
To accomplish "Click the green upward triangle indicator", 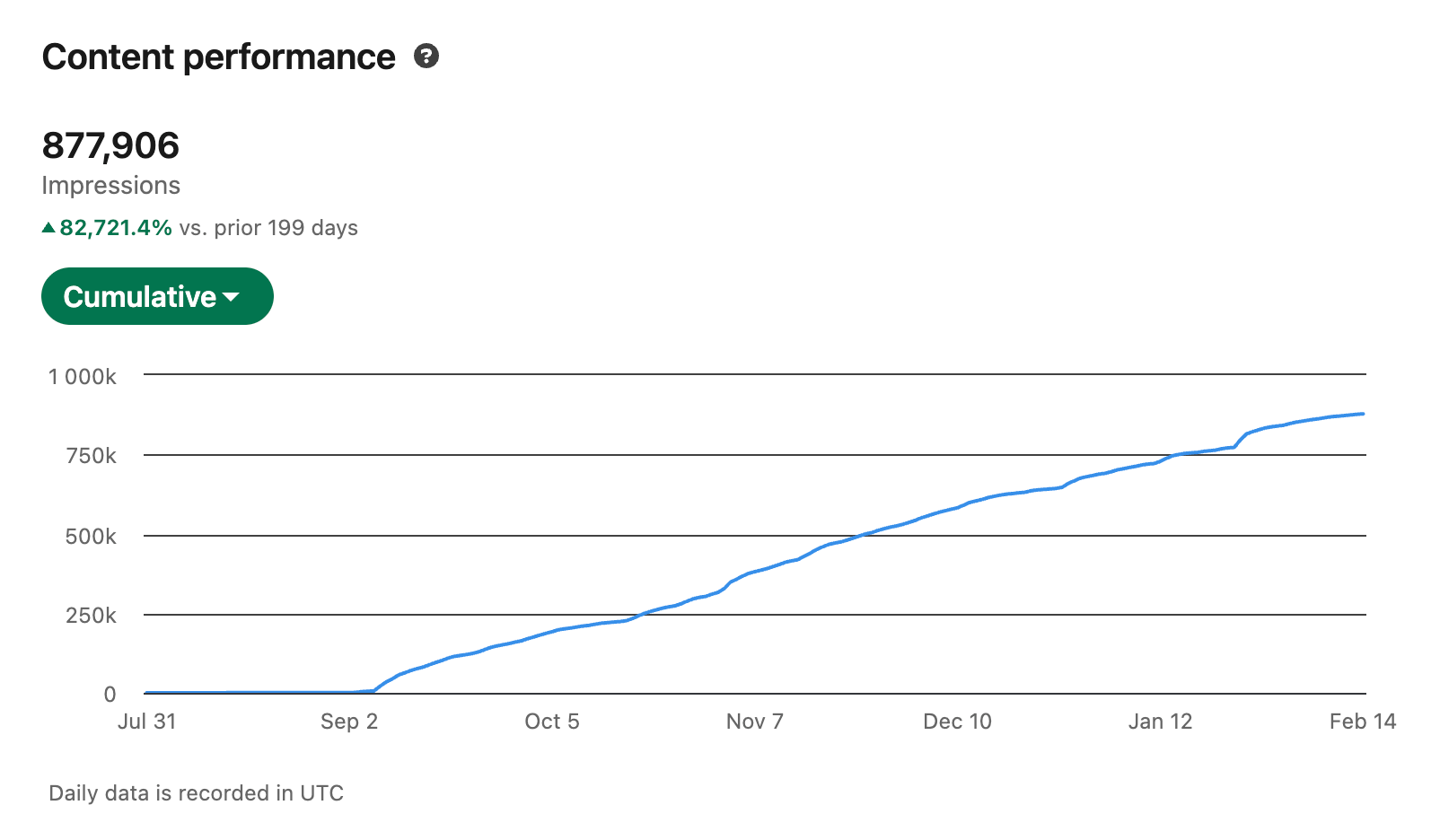I will [x=48, y=228].
